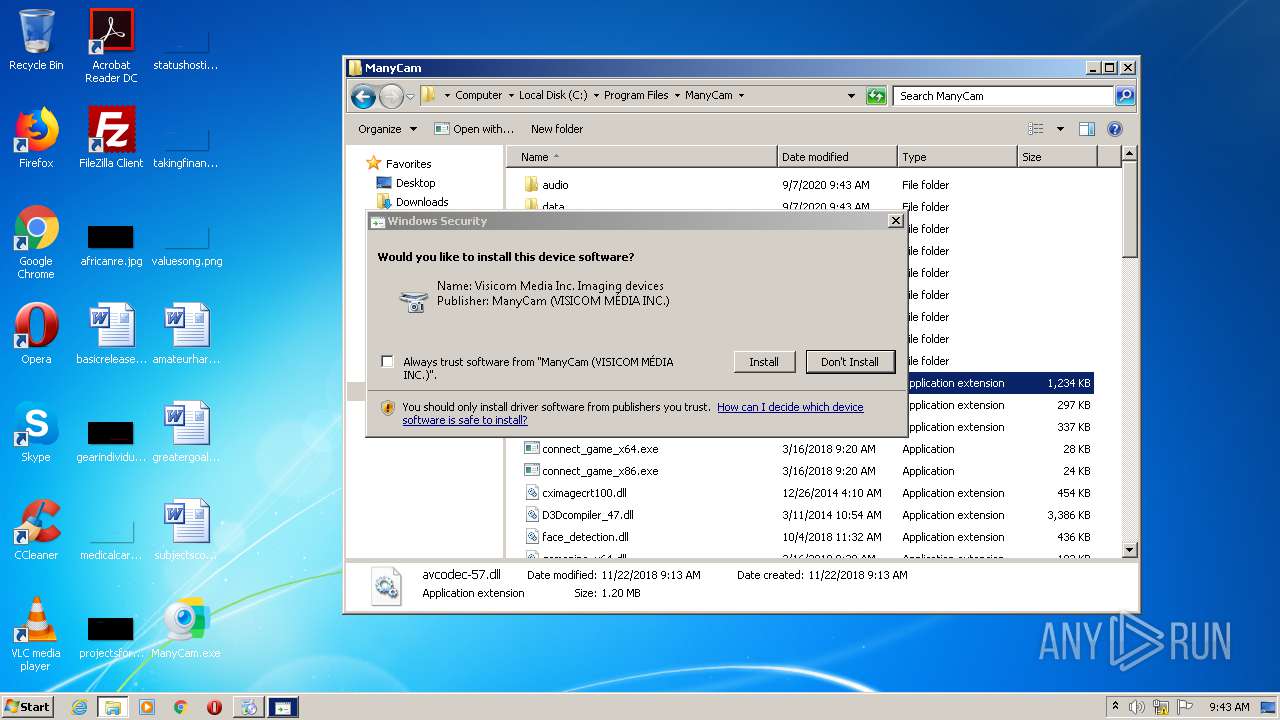Click the Start button
Screen dimensions: 1280x720
tap(28, 707)
